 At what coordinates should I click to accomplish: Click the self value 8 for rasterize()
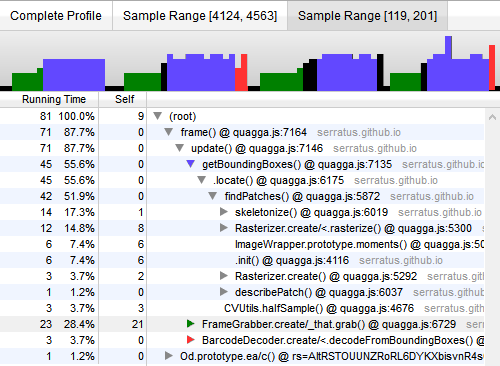[141, 228]
